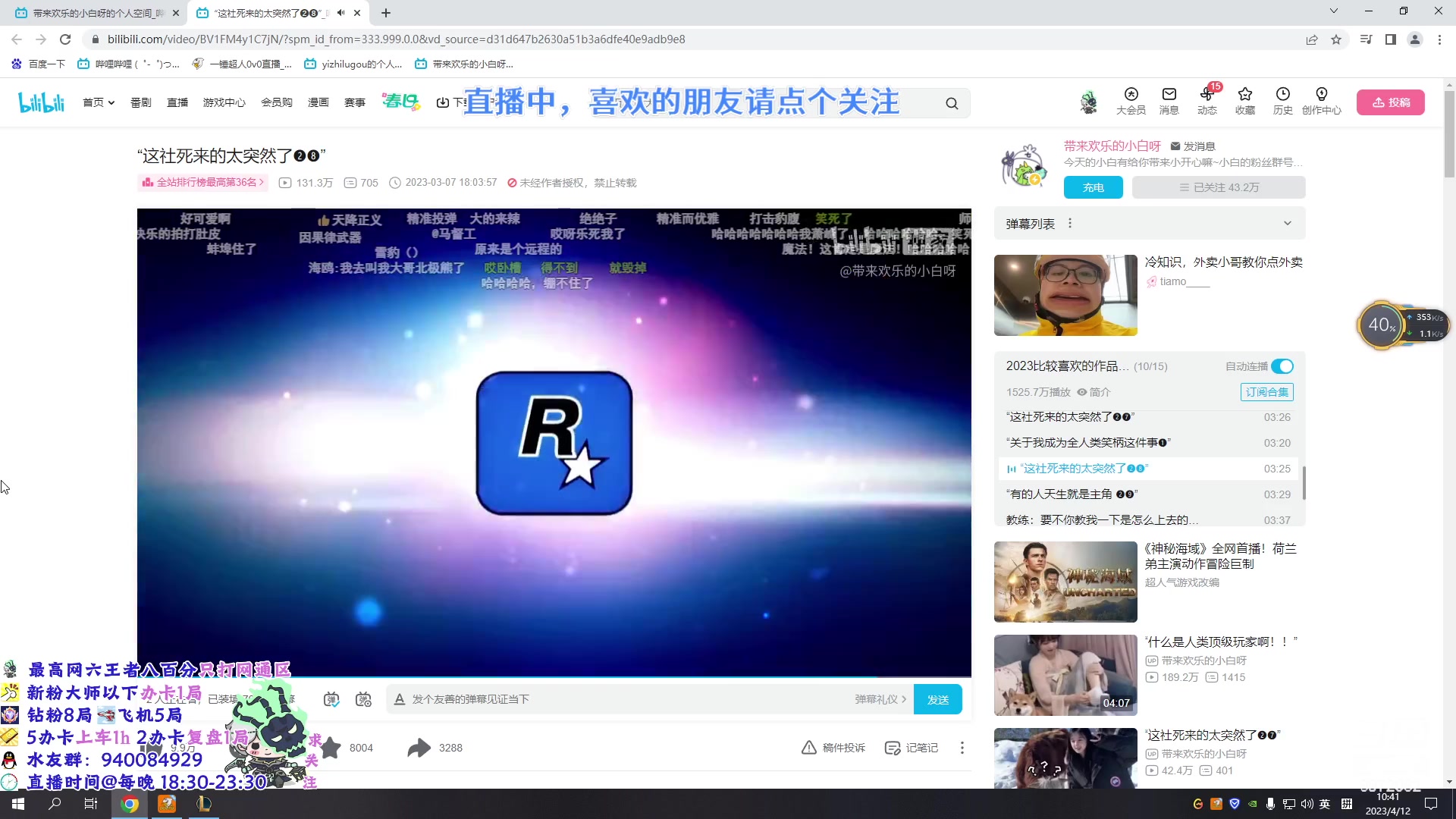Click the share arrow icon with 3288

point(419,748)
